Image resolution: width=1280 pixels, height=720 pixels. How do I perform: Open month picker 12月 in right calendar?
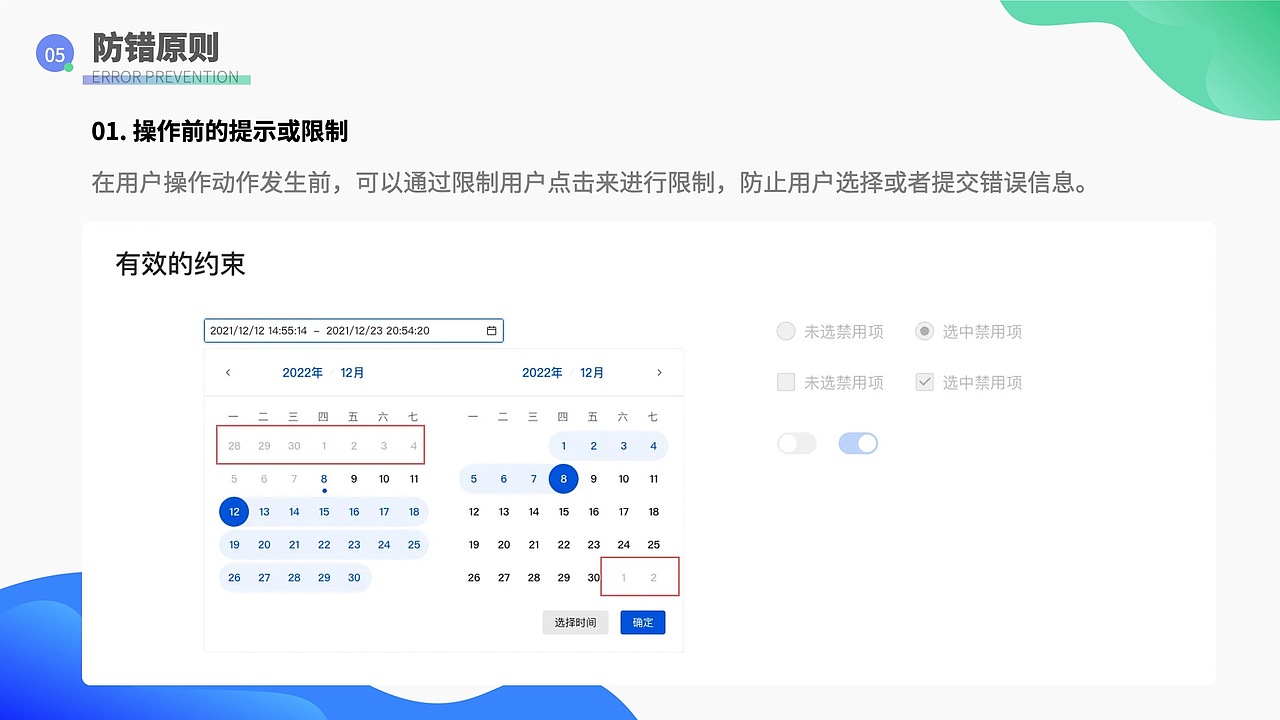592,373
